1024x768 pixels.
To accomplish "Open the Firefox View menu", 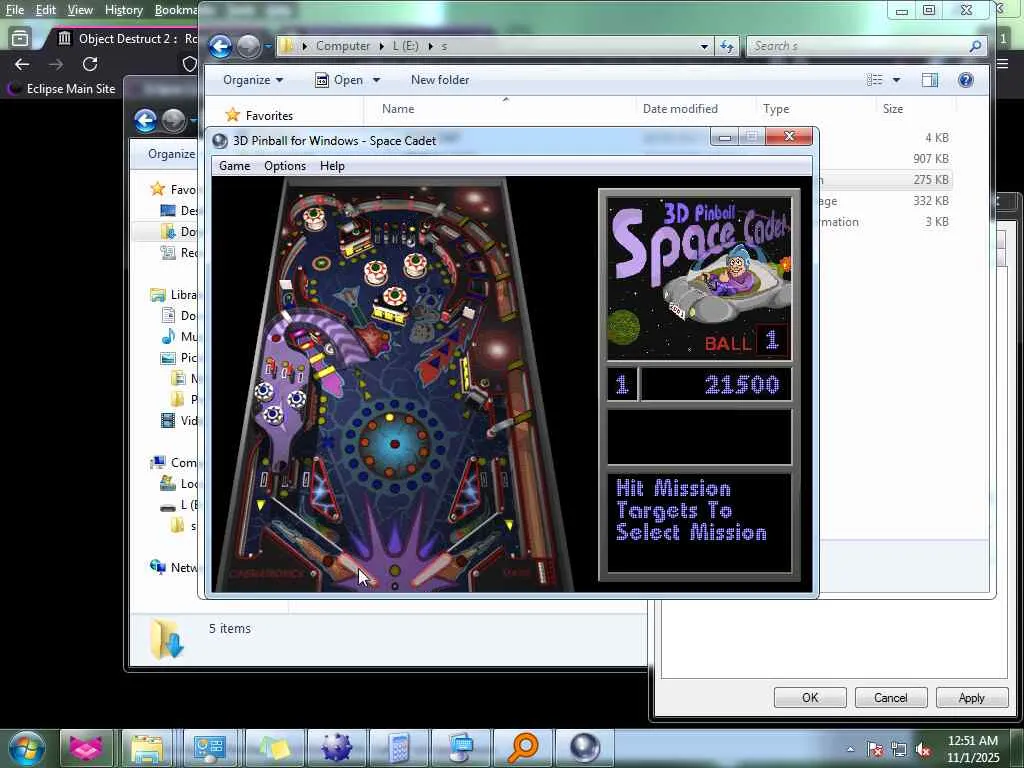I will pyautogui.click(x=80, y=10).
